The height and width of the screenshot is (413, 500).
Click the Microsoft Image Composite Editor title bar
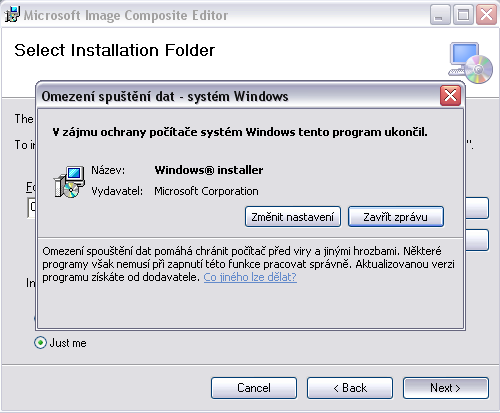point(215,15)
